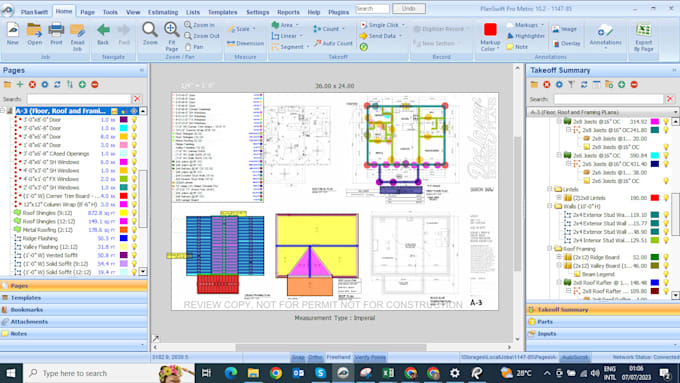Open the Segment tool dropdown
The image size is (680, 383).
click(x=308, y=47)
